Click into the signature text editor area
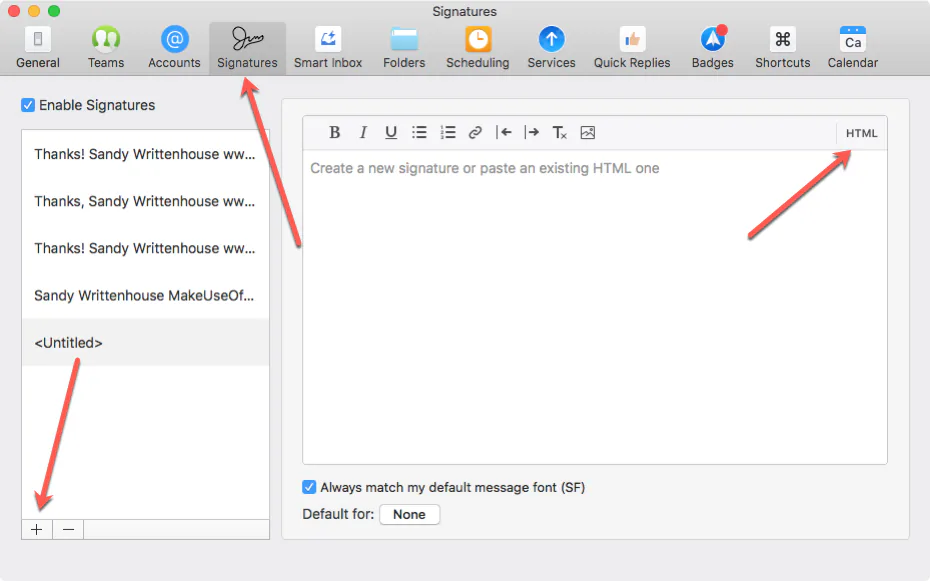The height and width of the screenshot is (581, 930). [x=595, y=307]
